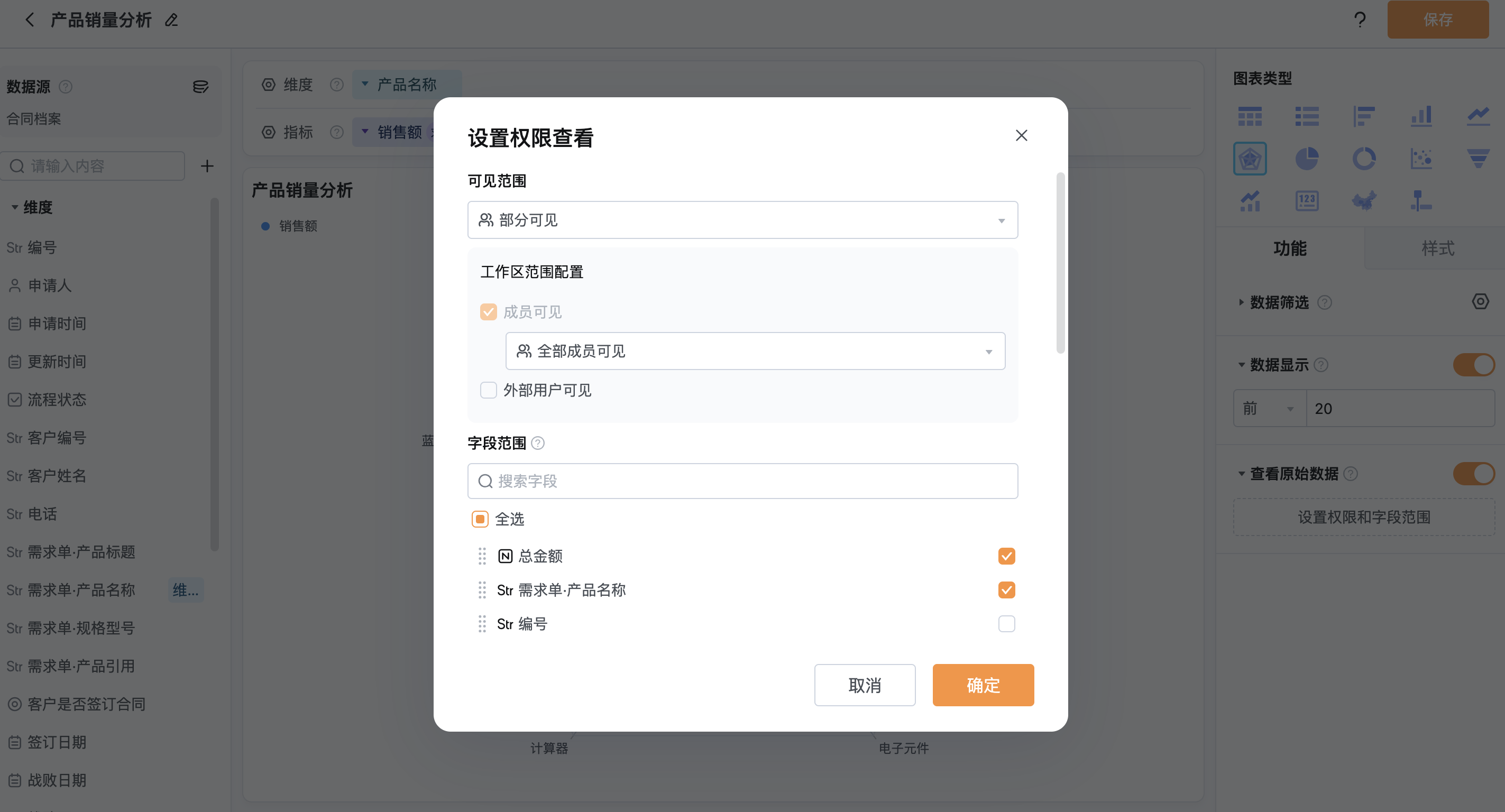Click the drag handle for 编号 field
Image resolution: width=1505 pixels, height=812 pixels.
(482, 624)
